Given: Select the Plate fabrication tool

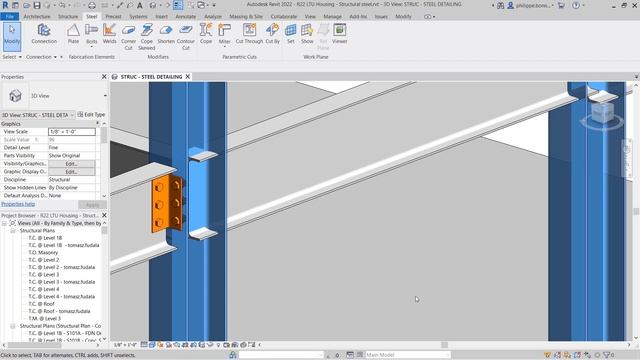Looking at the screenshot, I should point(73,34).
